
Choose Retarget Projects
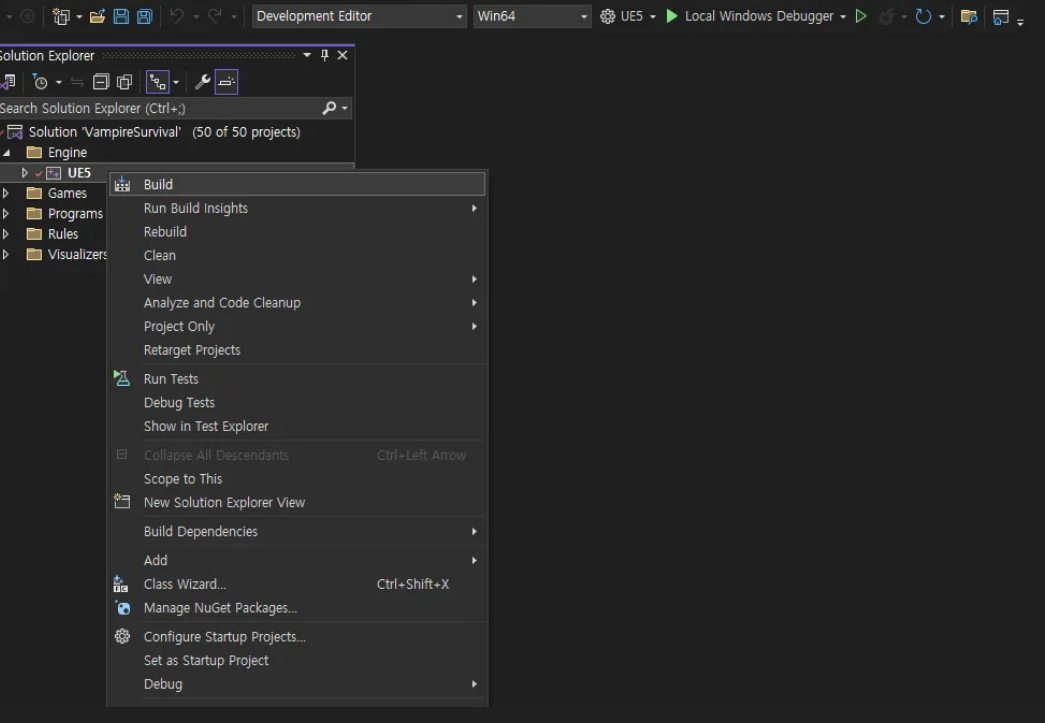(297, 350)
